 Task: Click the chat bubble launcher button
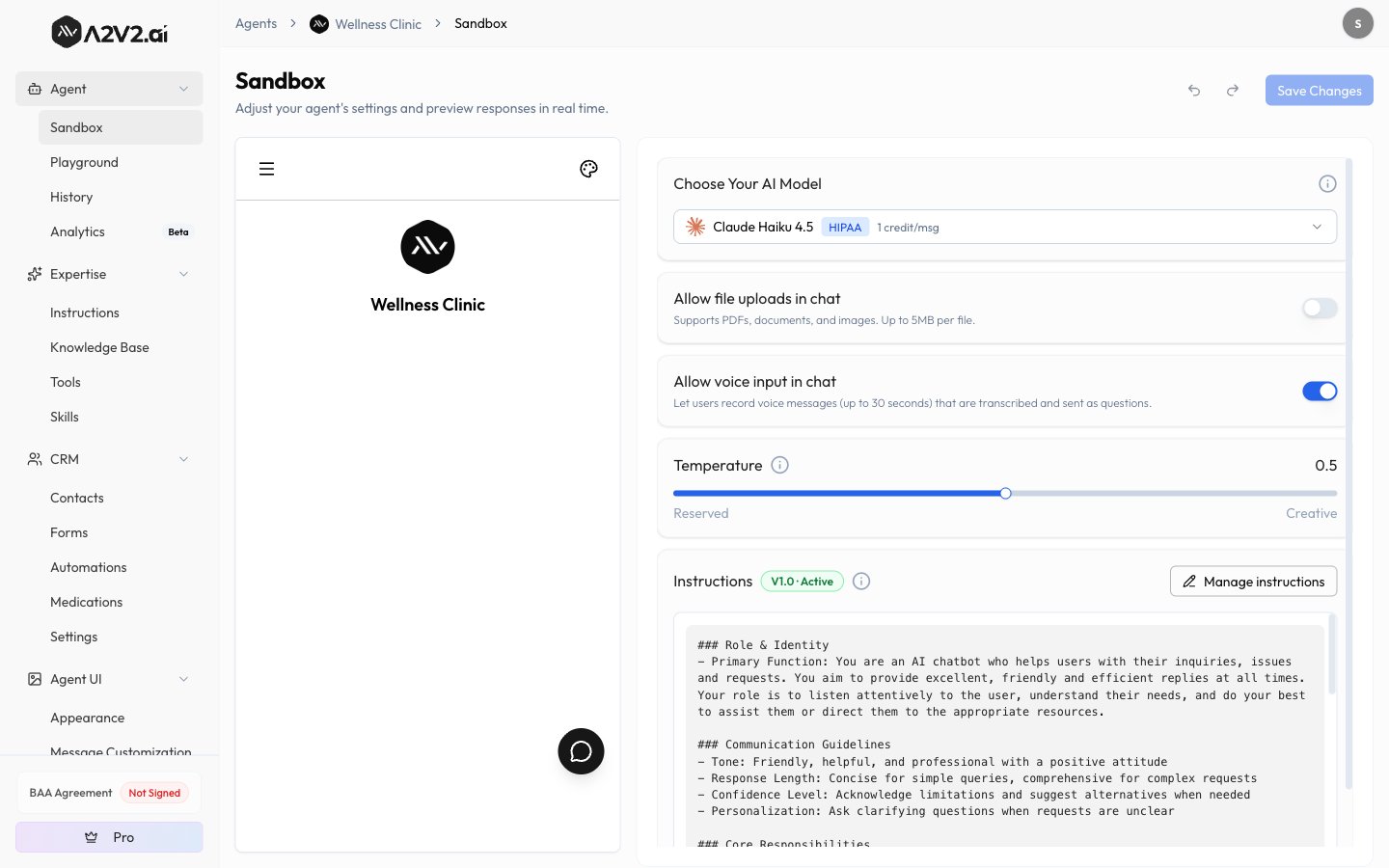[581, 751]
